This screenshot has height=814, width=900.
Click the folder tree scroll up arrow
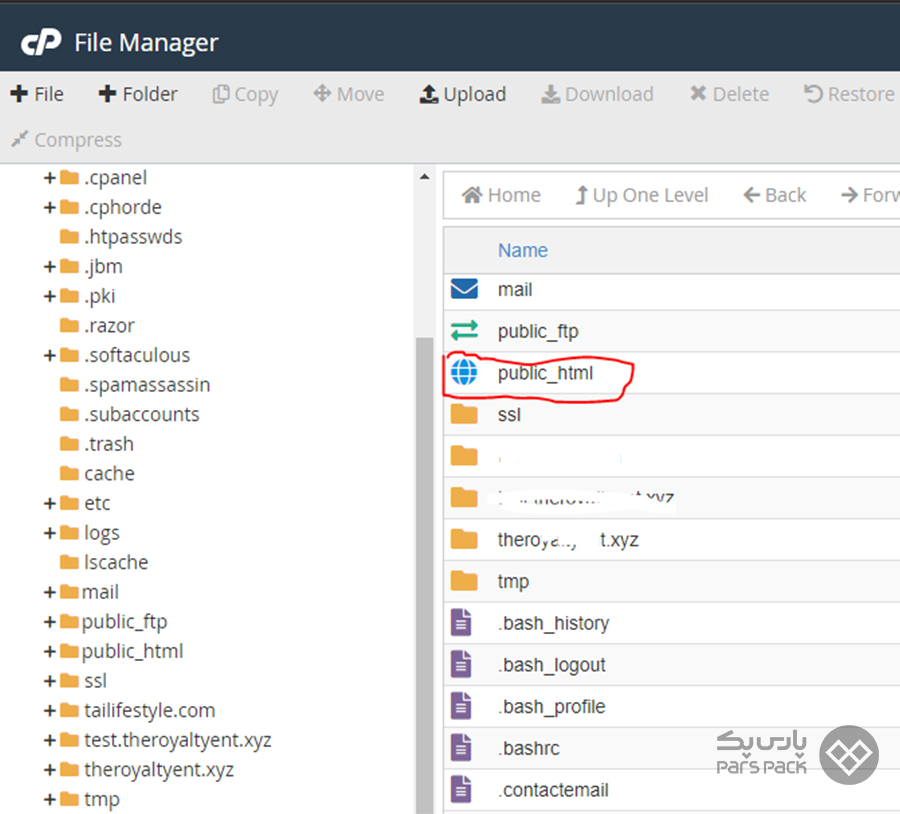[424, 177]
